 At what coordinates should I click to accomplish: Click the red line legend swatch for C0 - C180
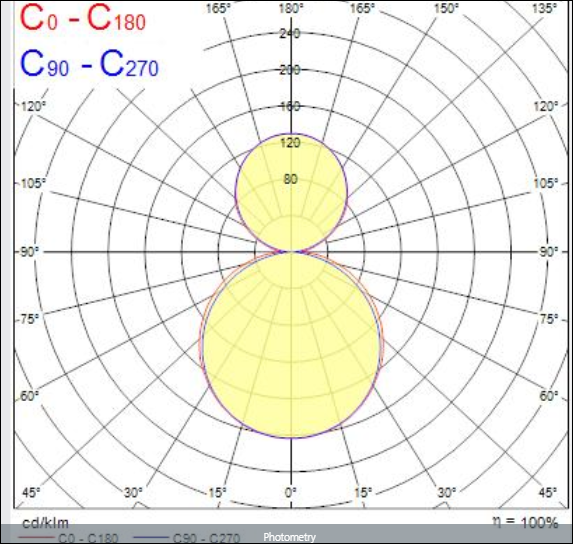tap(37, 537)
